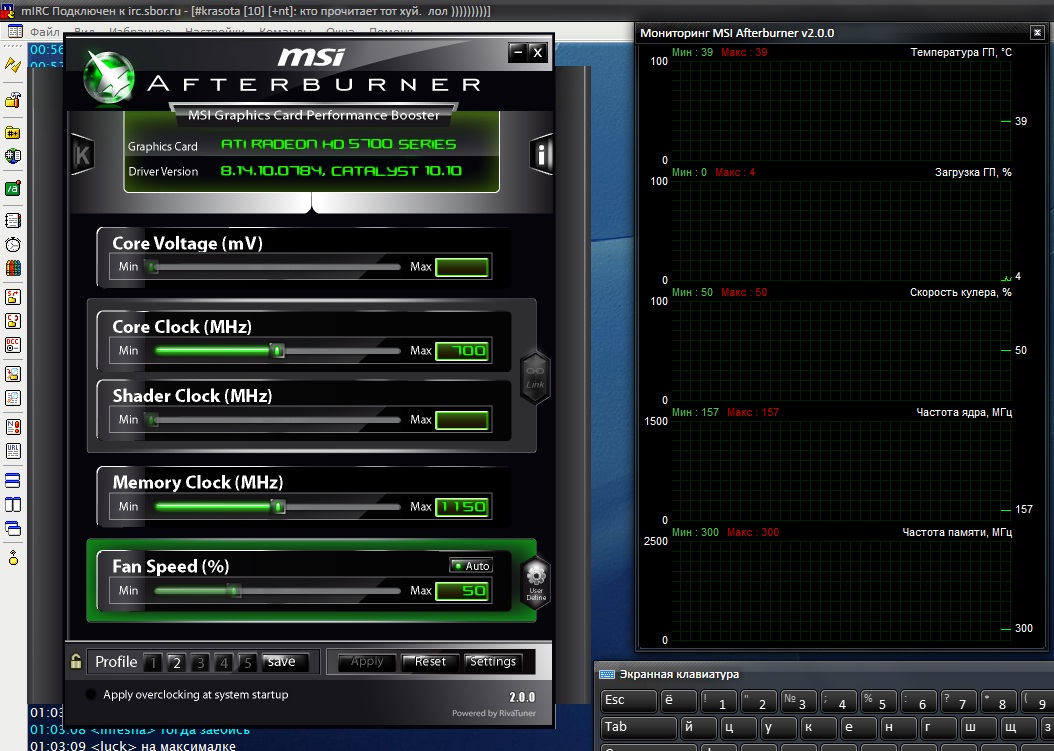Open mIRC DCC options icon
The width and height of the screenshot is (1054, 751).
[13, 345]
